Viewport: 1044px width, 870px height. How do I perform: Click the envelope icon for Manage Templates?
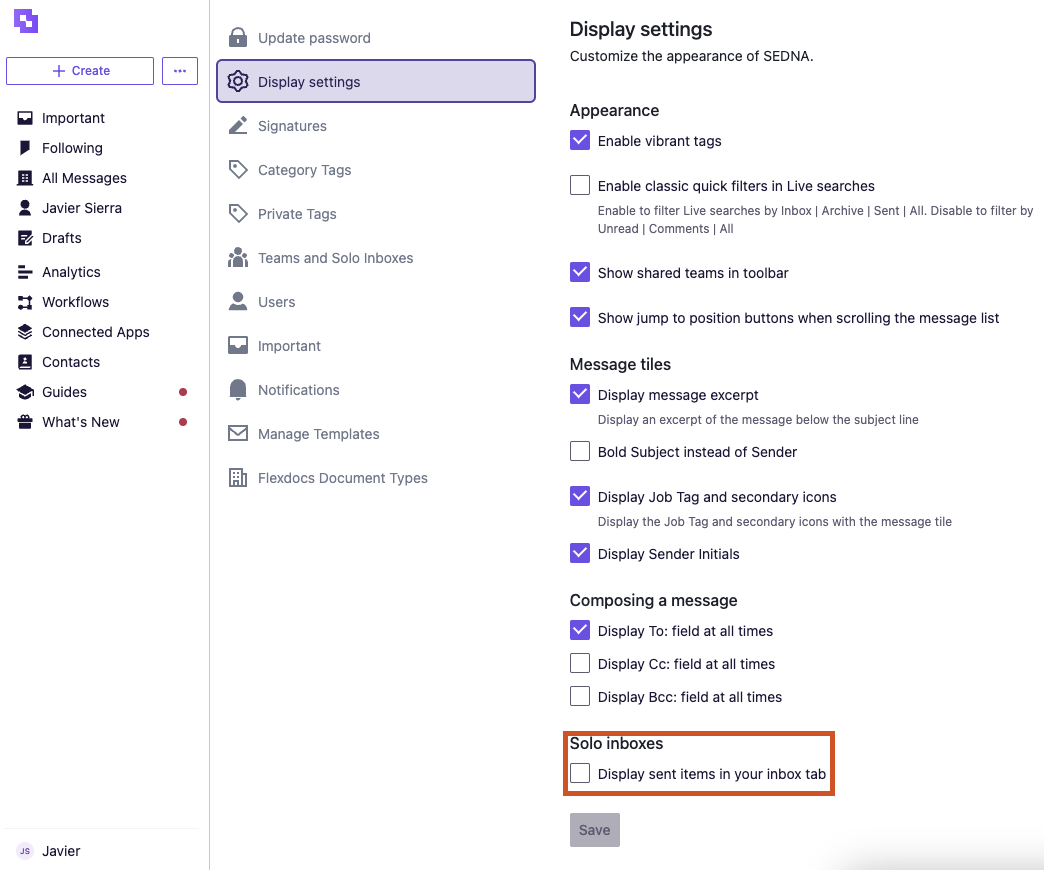click(x=238, y=433)
